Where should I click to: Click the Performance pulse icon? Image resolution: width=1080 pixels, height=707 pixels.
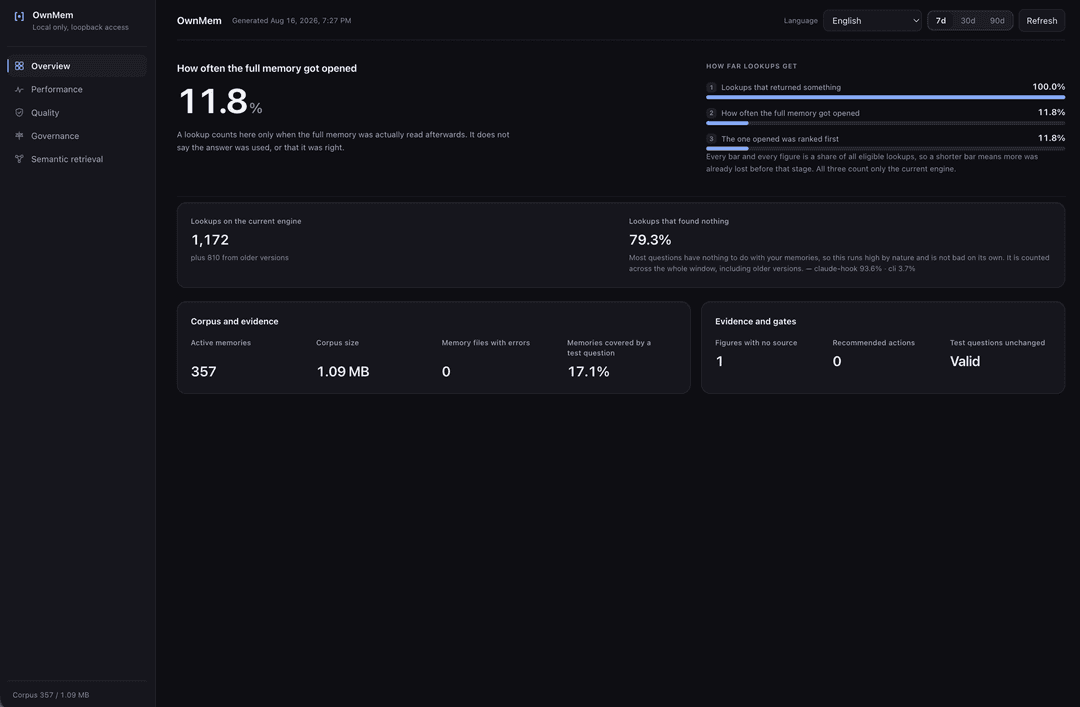pyautogui.click(x=19, y=90)
